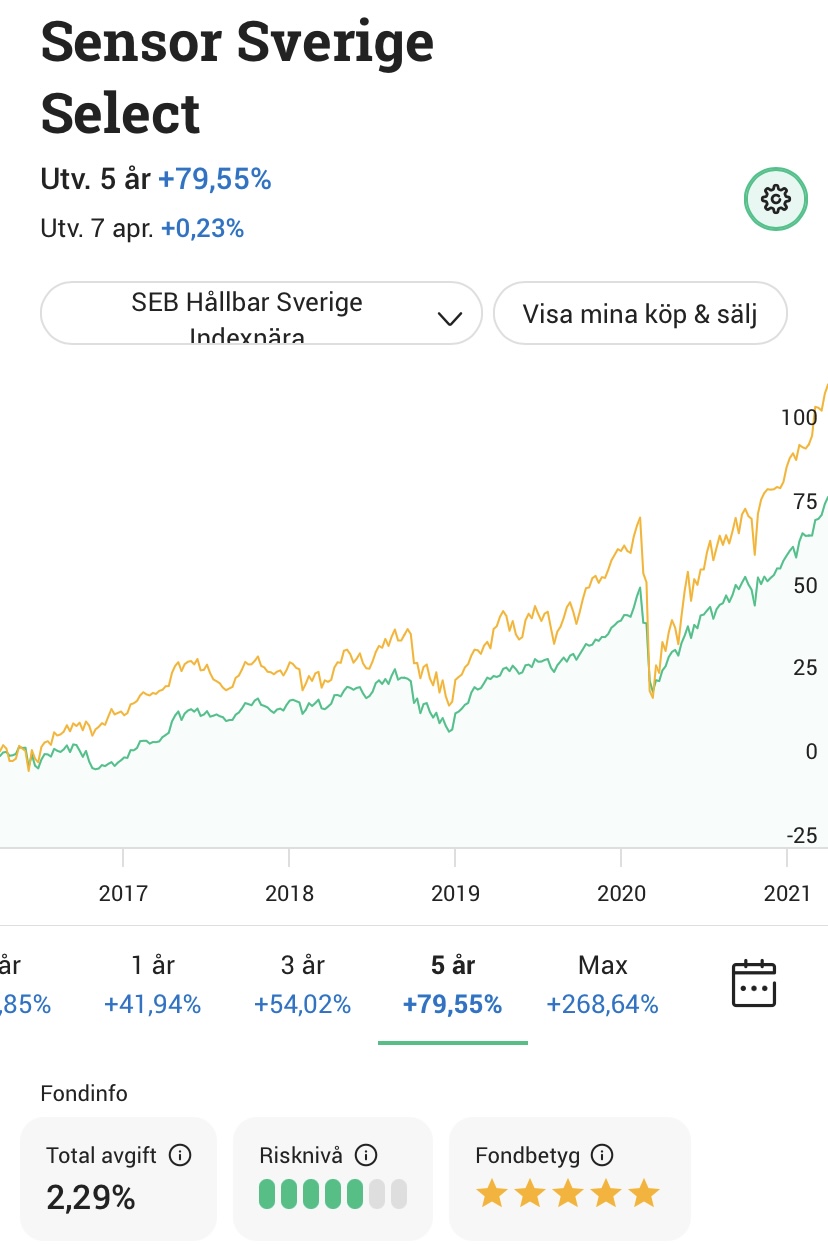Tap the green risk level indicator bars
The width and height of the screenshot is (828, 1245).
click(x=333, y=1194)
